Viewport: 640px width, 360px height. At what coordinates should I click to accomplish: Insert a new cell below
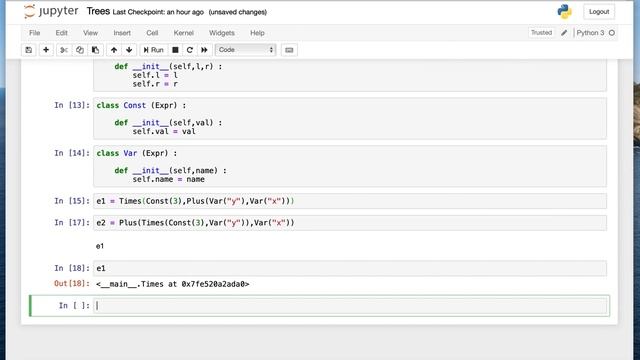[46, 50]
